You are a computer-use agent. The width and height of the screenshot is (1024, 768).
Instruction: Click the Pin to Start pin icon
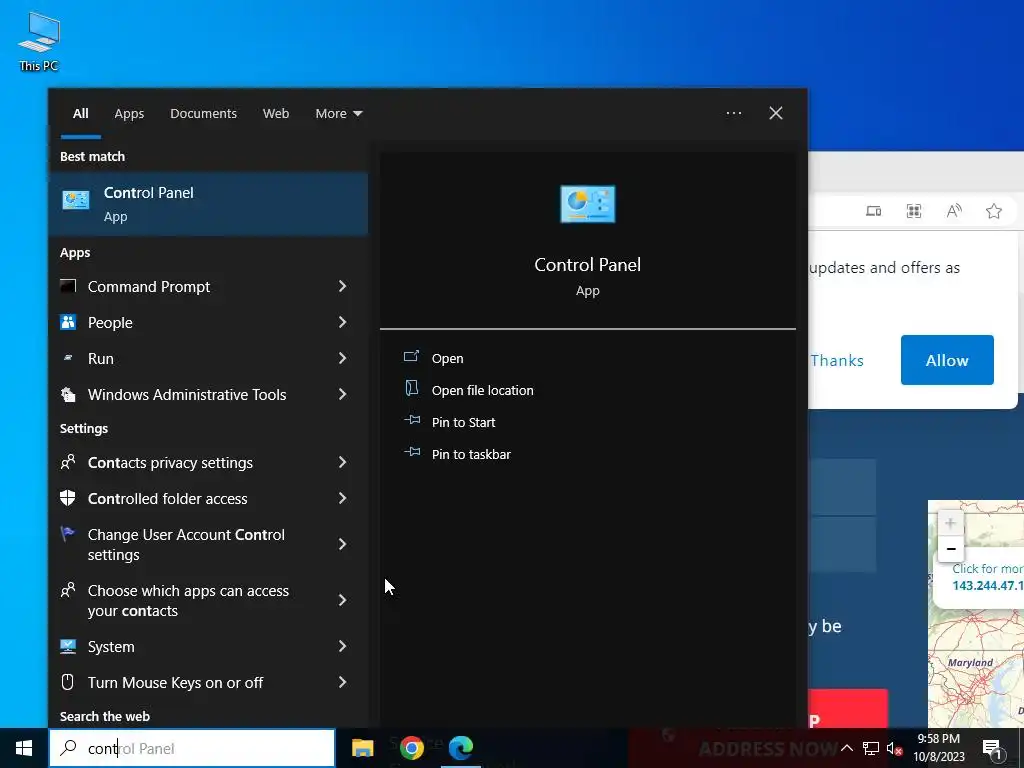412,420
